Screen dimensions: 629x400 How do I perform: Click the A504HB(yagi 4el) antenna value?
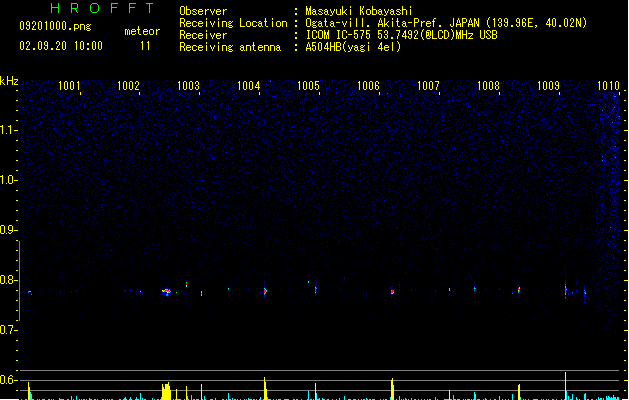[353, 47]
